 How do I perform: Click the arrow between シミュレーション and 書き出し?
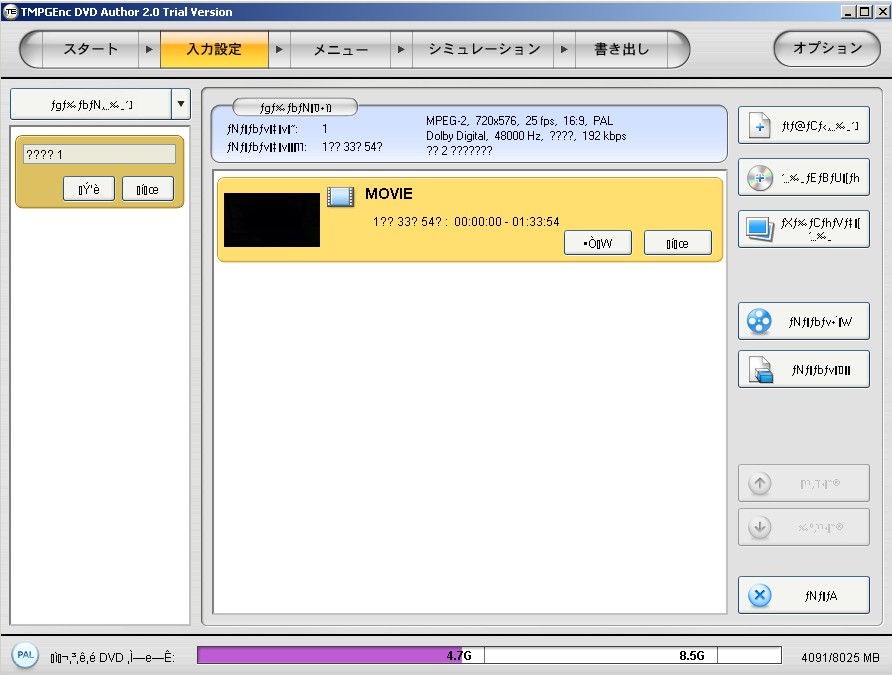(564, 49)
